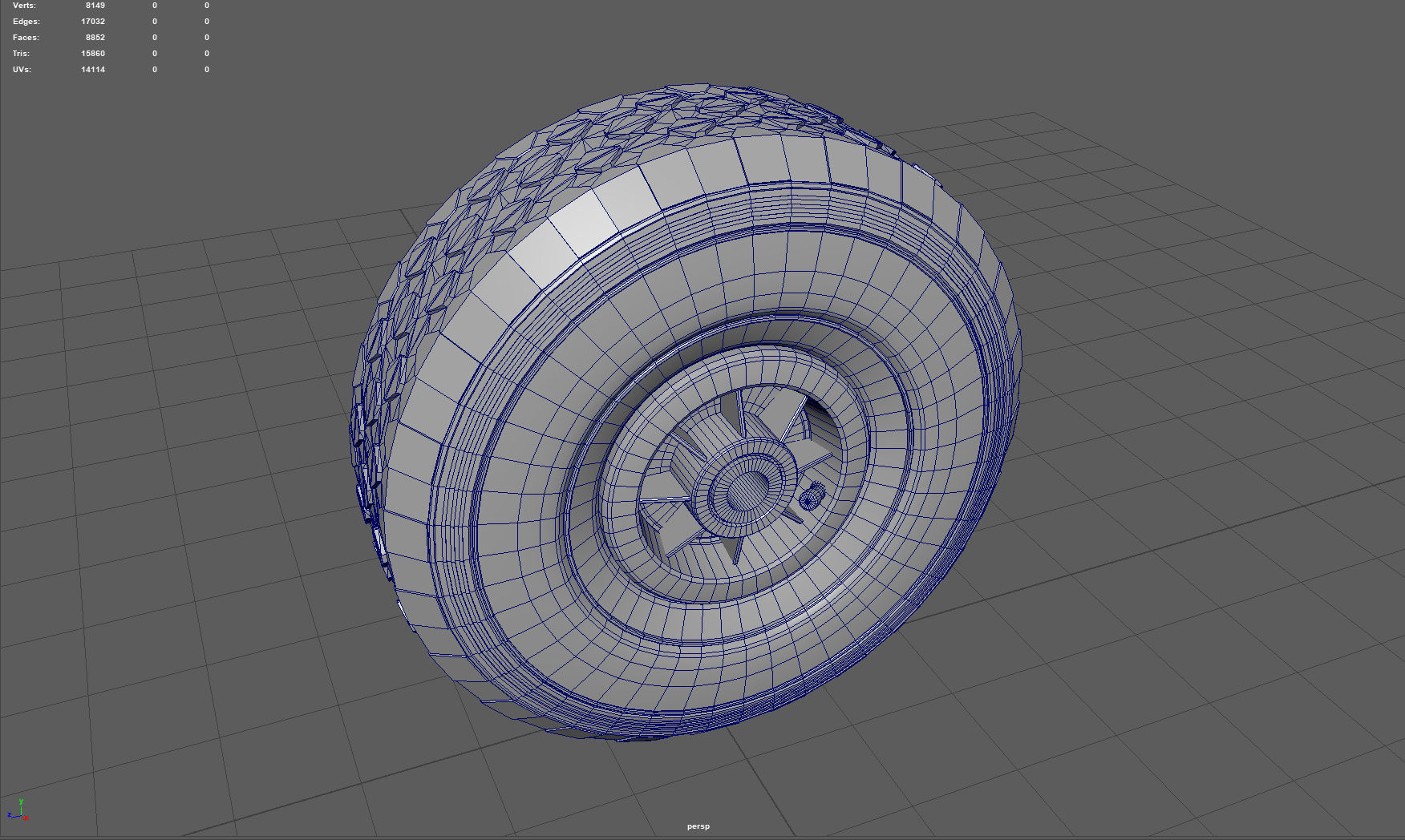Click the vertex count value 8149

pos(95,6)
